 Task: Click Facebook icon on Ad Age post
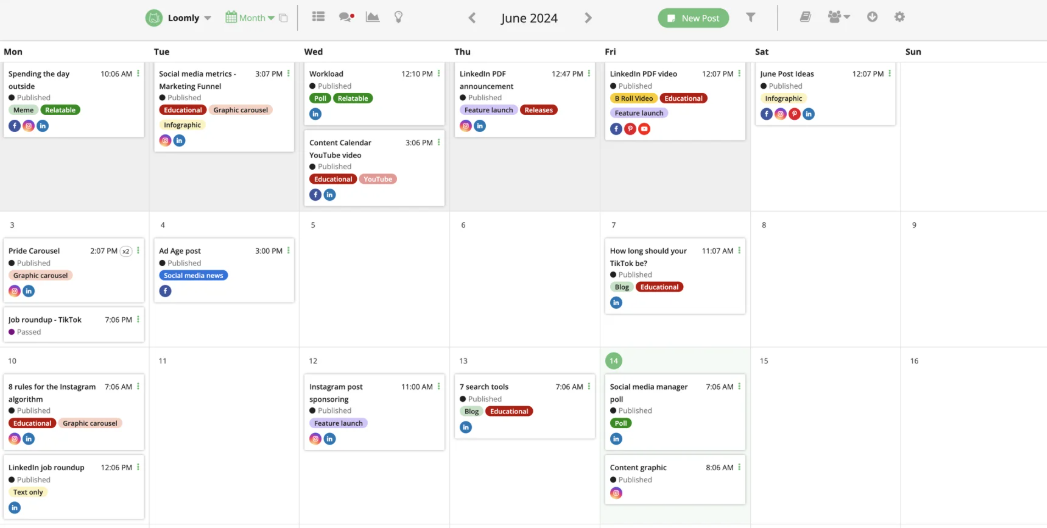click(165, 290)
